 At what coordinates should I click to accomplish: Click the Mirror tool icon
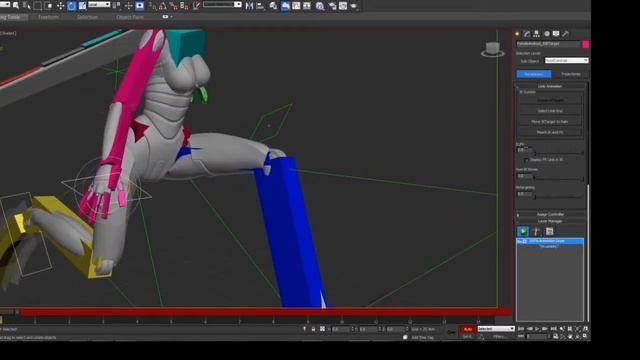[249, 6]
